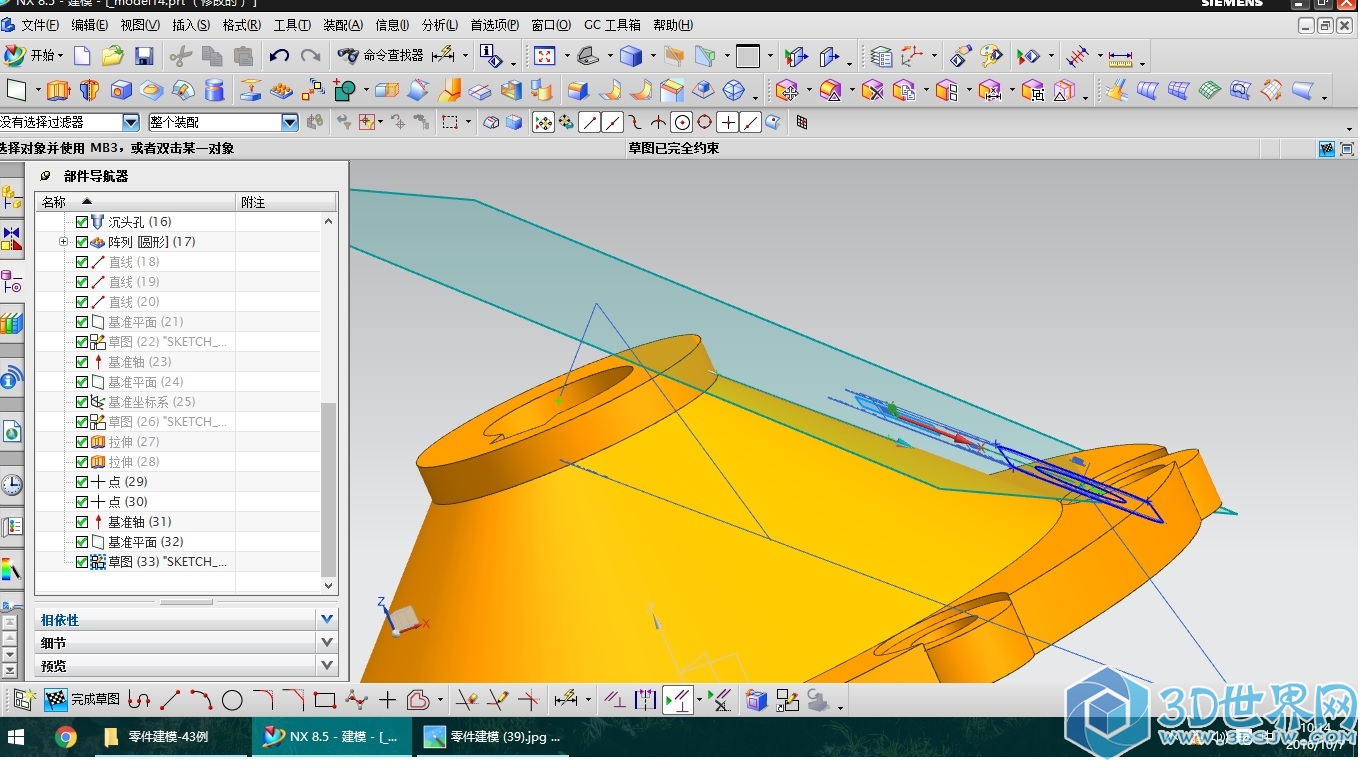Toggle the 拉伸 (28) checkbox
Viewport: 1366px width, 768px height.
(x=82, y=462)
